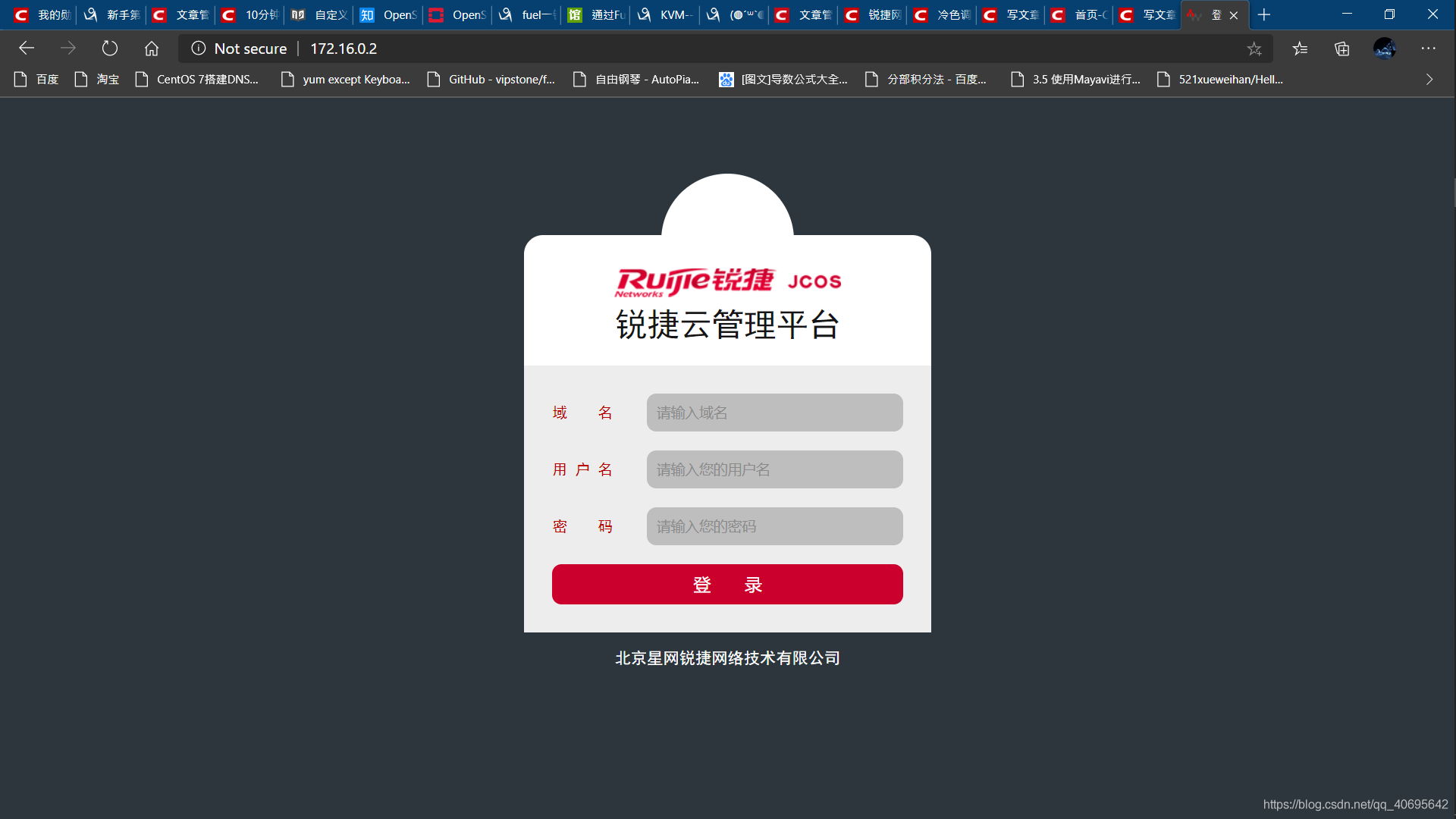
Task: Click the address bar URL 172.16.0.2
Action: tap(344, 49)
